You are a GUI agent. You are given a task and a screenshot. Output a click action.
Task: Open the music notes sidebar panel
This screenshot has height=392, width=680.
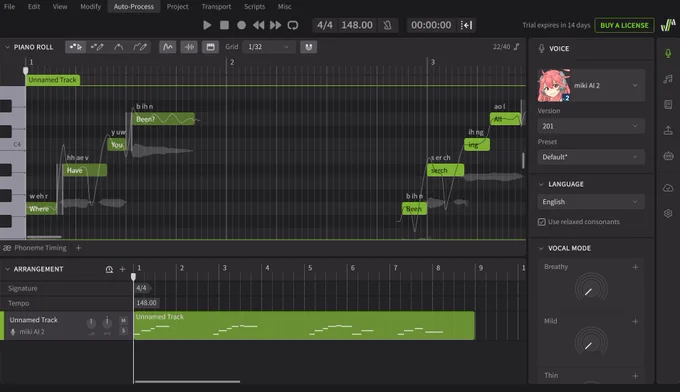pyautogui.click(x=668, y=79)
